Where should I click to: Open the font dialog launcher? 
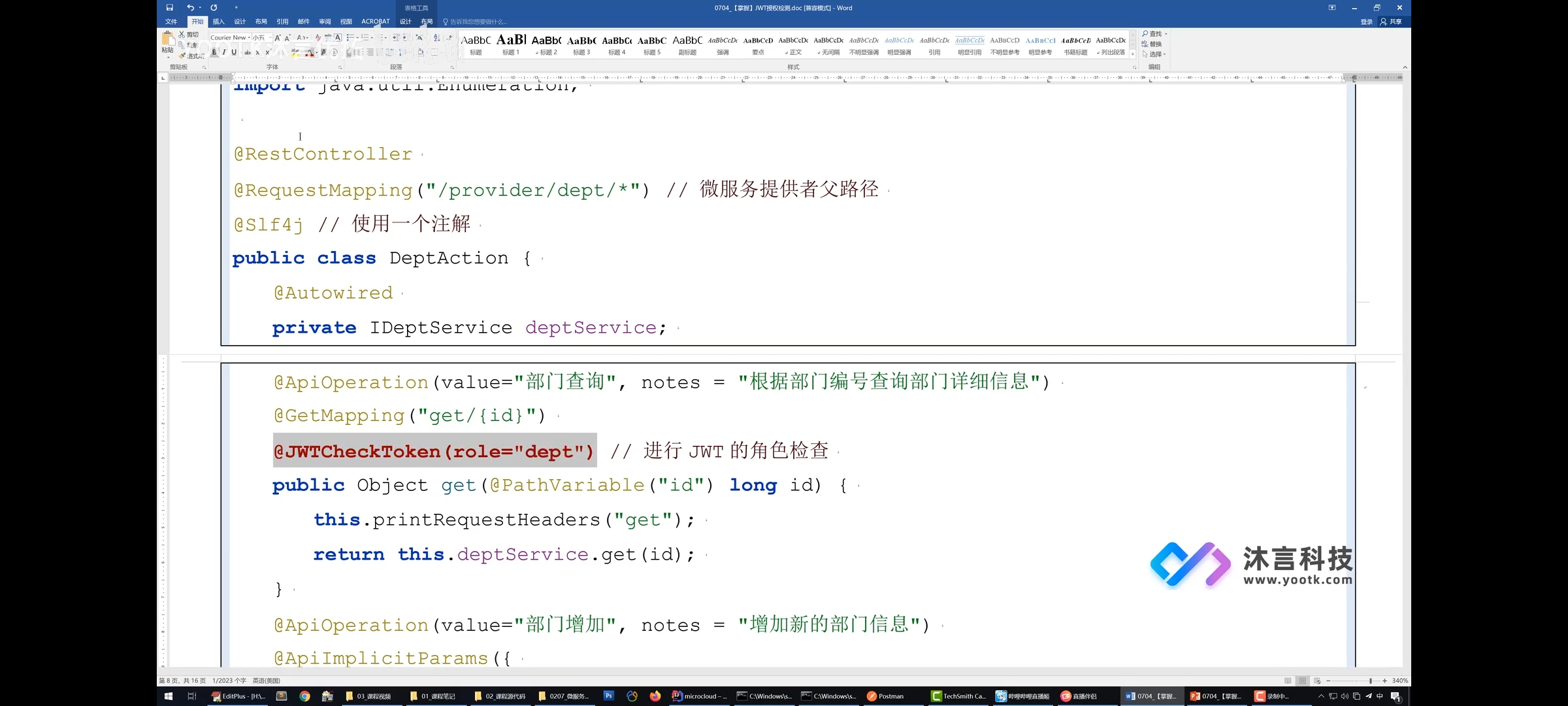340,67
